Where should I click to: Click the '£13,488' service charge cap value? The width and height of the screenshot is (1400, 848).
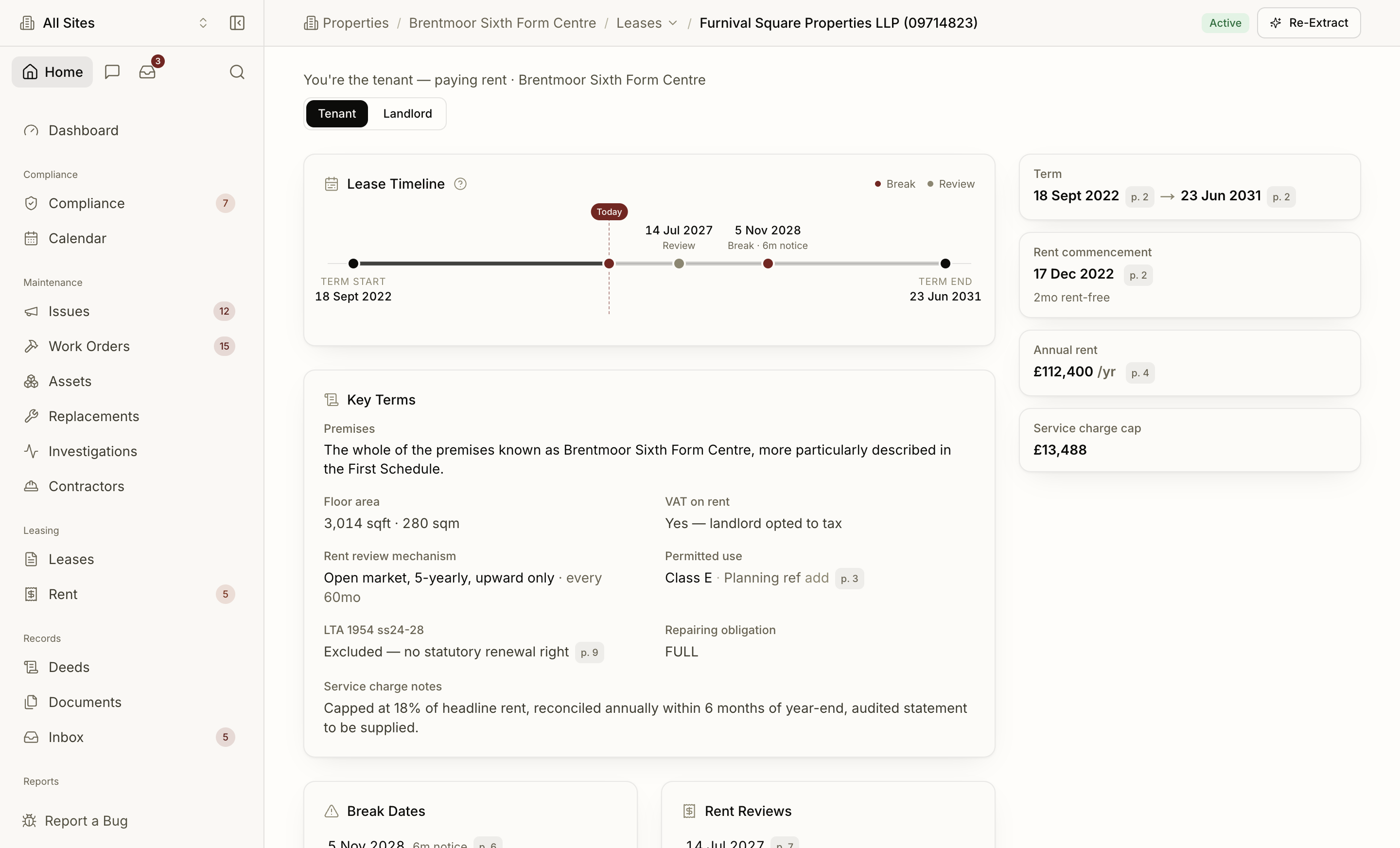1060,450
